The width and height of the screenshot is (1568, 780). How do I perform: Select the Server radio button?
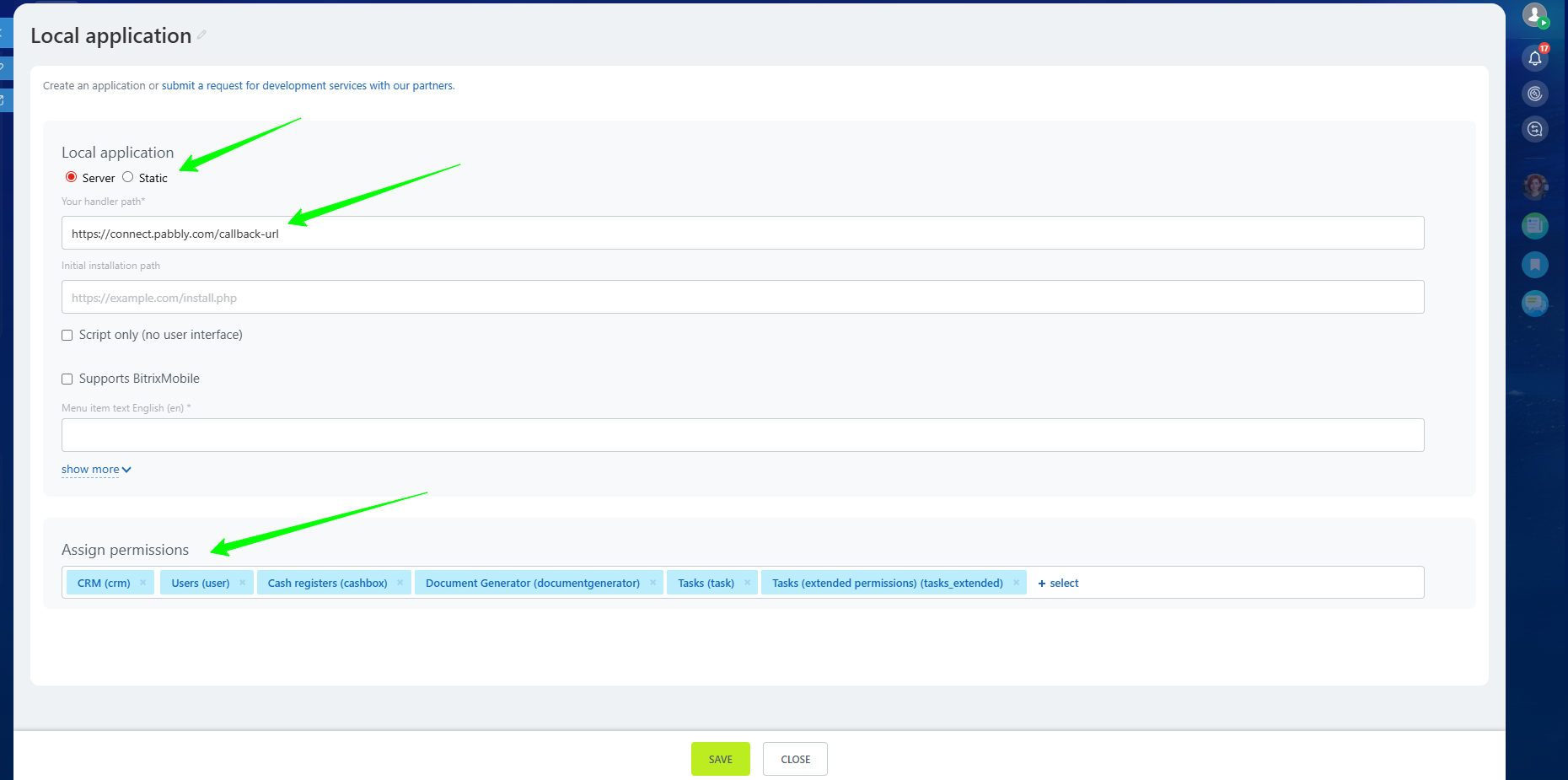72,177
